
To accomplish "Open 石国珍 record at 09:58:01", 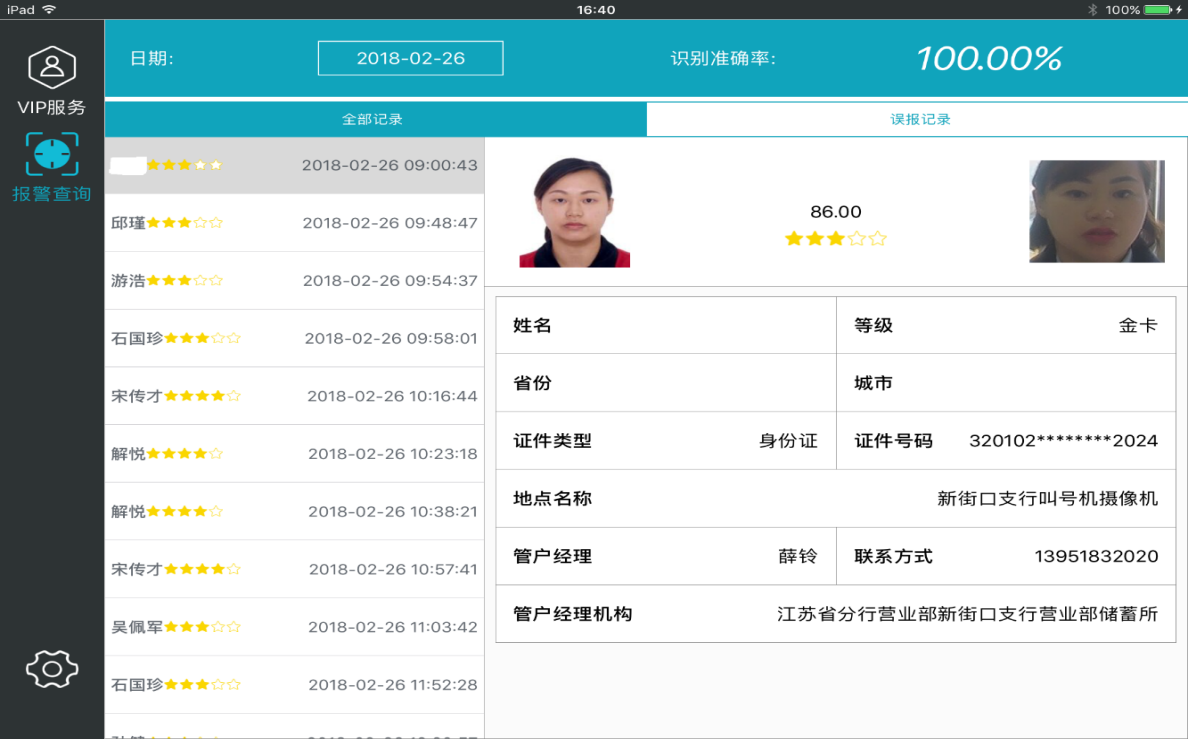I will click(294, 339).
